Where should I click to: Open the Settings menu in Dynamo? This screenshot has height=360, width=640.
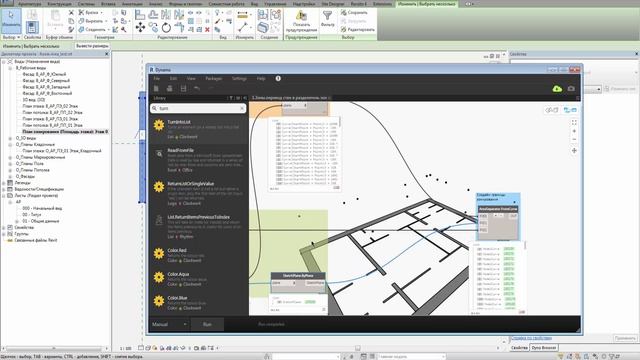239,78
